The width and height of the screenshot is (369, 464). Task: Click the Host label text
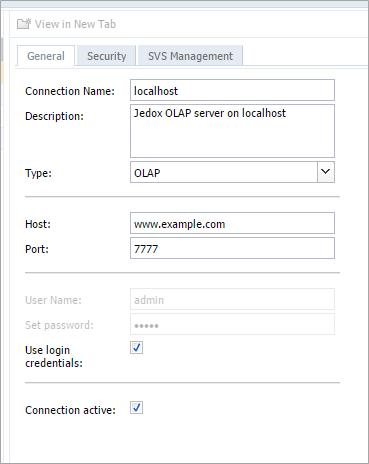click(x=38, y=224)
